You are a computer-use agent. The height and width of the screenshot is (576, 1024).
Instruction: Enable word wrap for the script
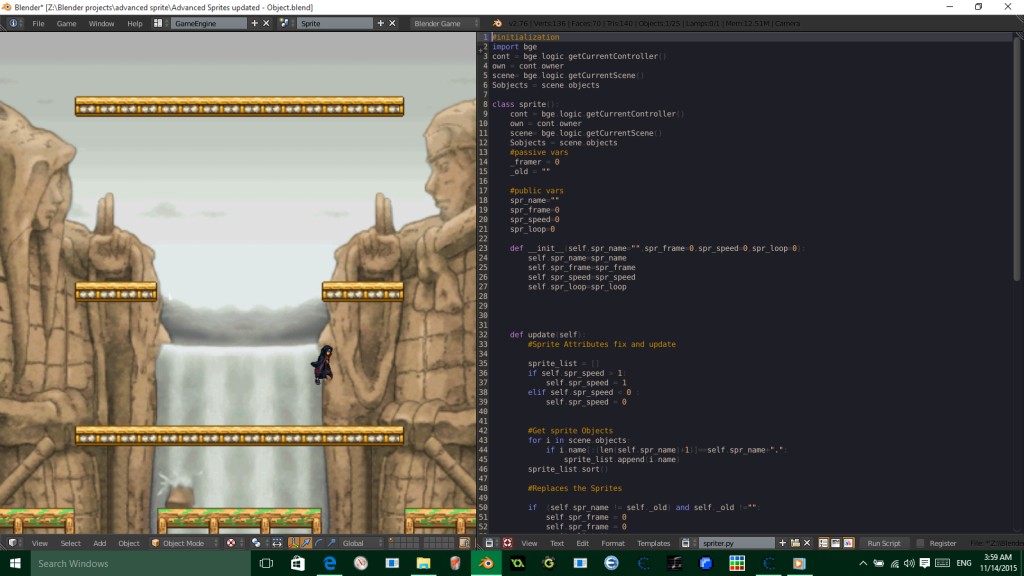pos(836,543)
